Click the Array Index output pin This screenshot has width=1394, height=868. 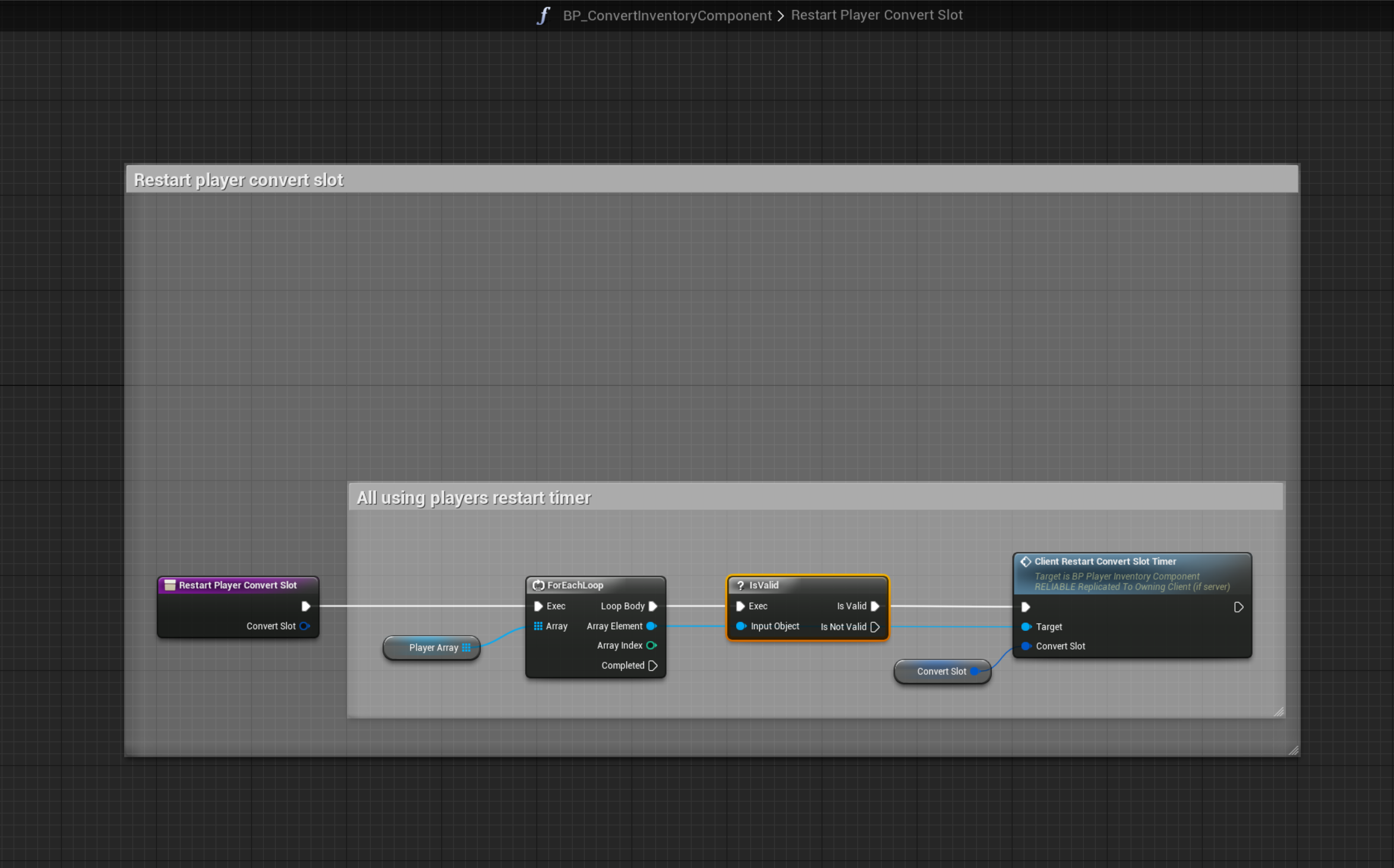click(x=651, y=646)
